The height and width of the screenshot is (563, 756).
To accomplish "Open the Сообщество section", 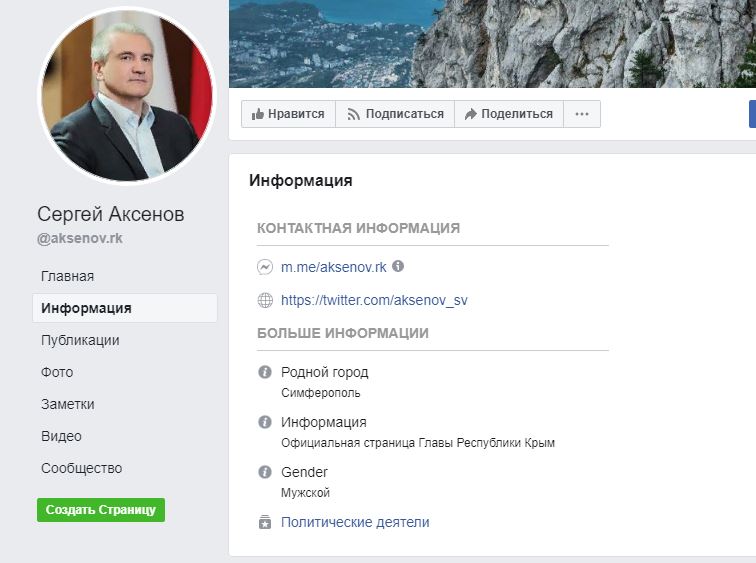I will point(81,468).
